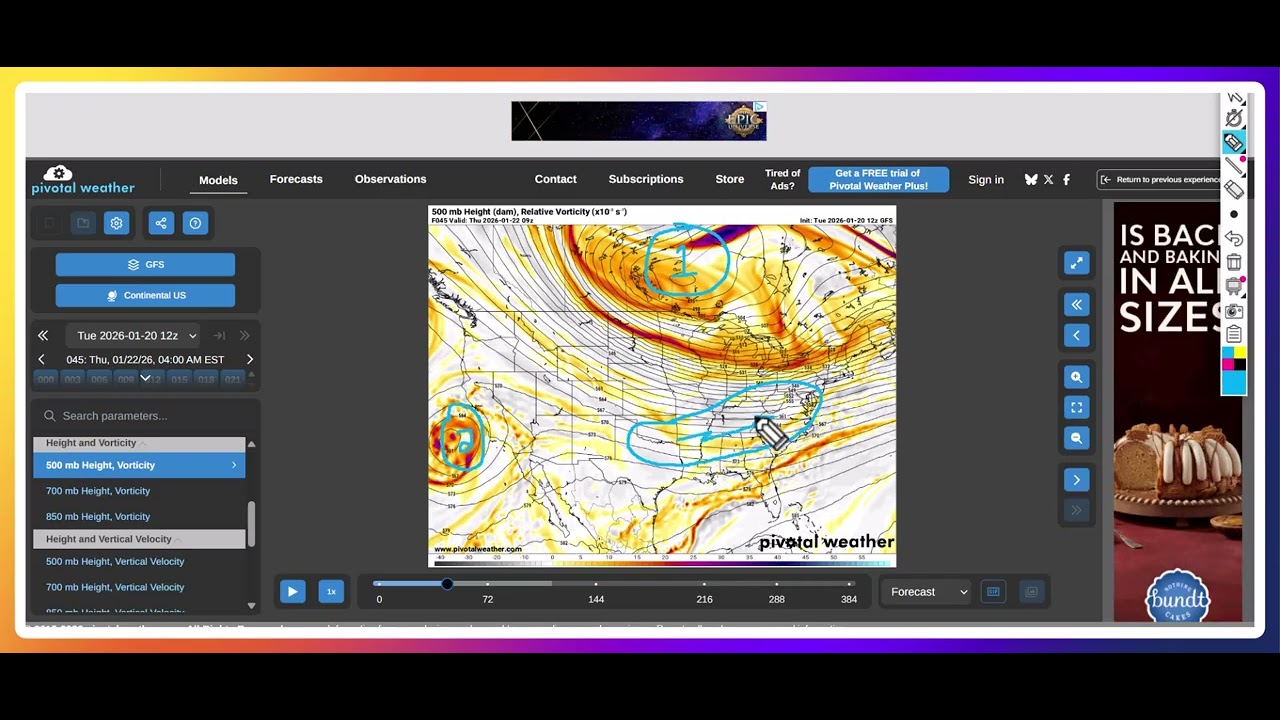Open the X social media icon
Viewport: 1280px width, 720px height.
(1048, 180)
